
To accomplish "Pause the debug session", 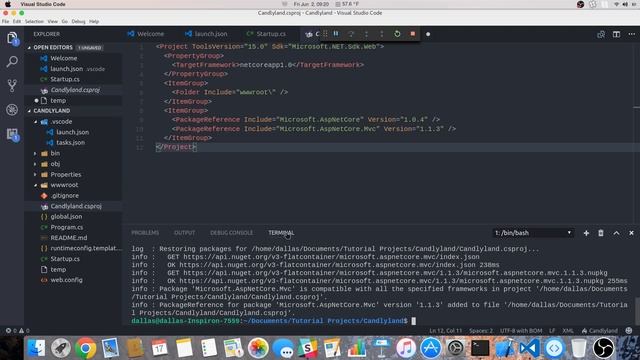I will coord(336,34).
